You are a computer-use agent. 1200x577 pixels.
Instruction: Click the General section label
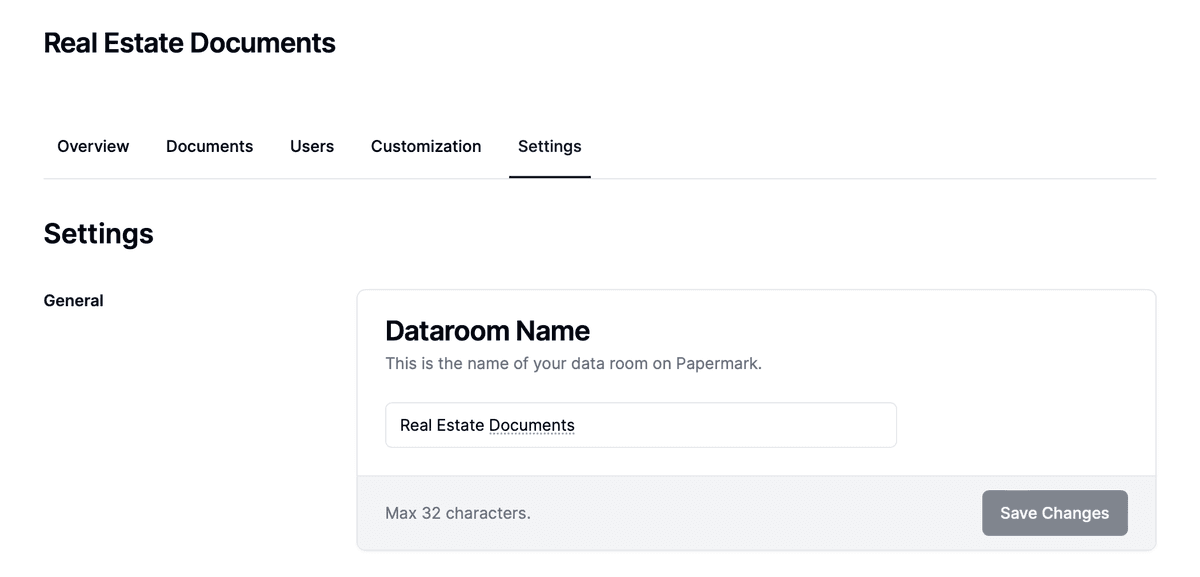point(73,300)
